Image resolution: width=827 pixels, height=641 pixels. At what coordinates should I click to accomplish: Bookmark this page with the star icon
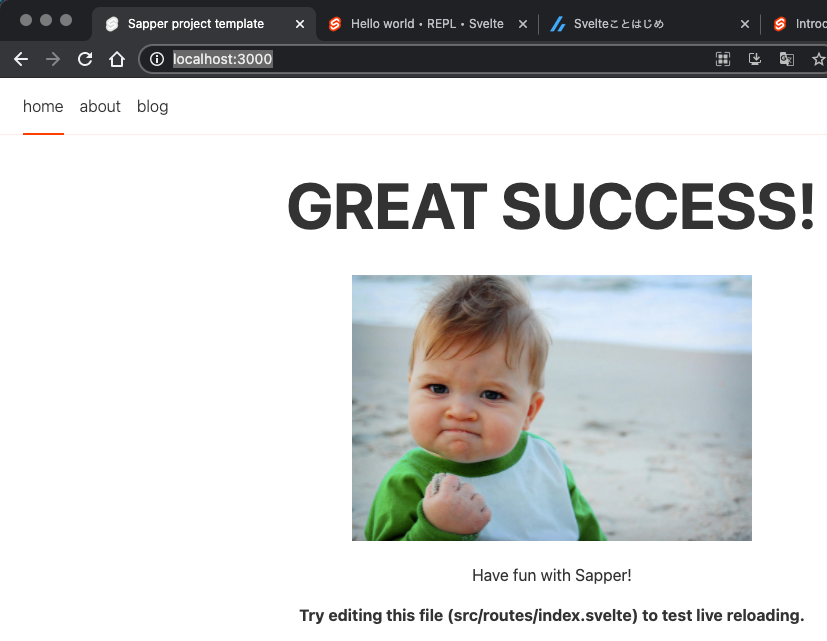[x=819, y=59]
